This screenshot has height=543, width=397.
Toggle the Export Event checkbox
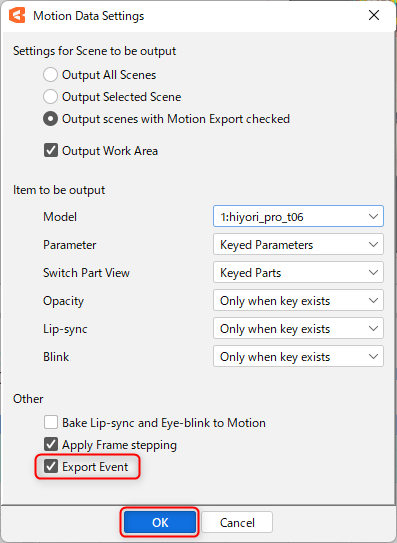(x=51, y=466)
